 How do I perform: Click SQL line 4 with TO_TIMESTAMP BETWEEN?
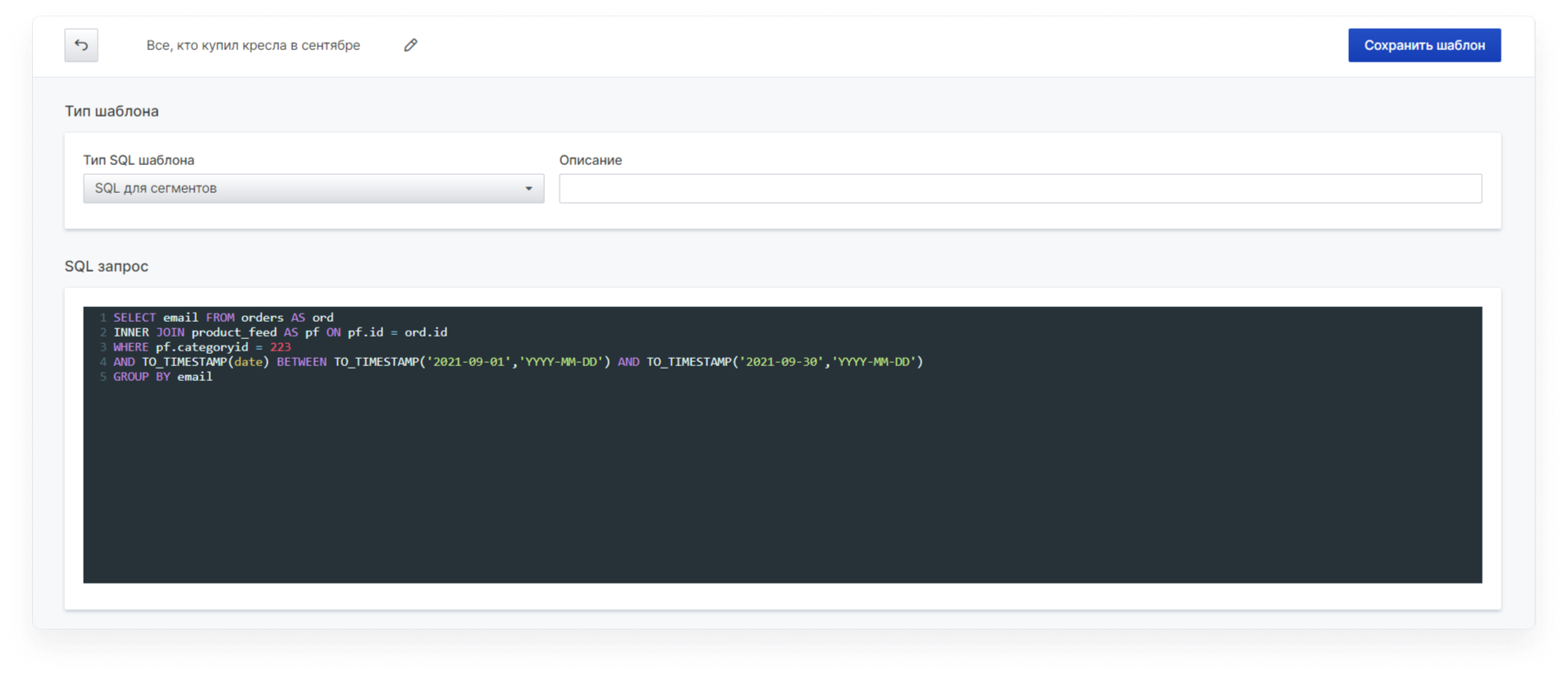(518, 362)
